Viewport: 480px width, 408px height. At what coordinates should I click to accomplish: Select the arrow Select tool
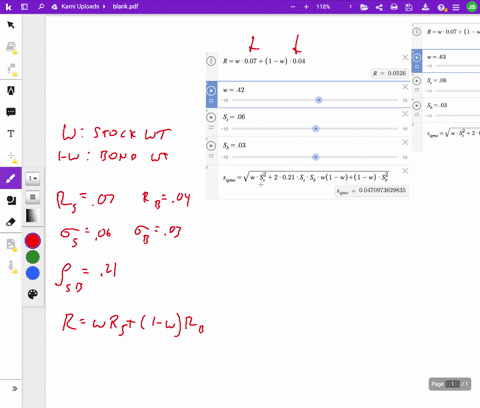tap(11, 25)
